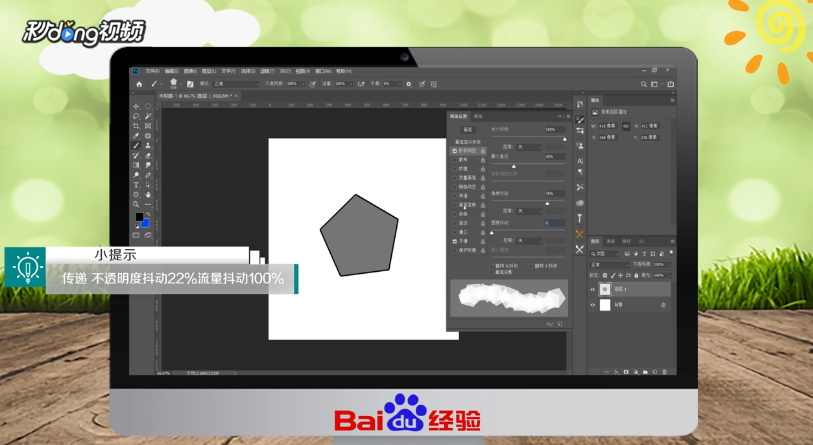Open the Layers panel blend mode dropdown
Screen dimensions: 813x445
[610, 265]
